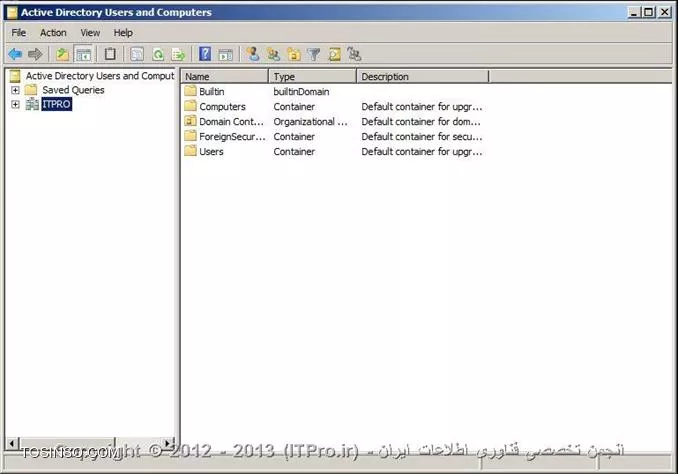Click the Computers folder icon in list

tap(190, 106)
